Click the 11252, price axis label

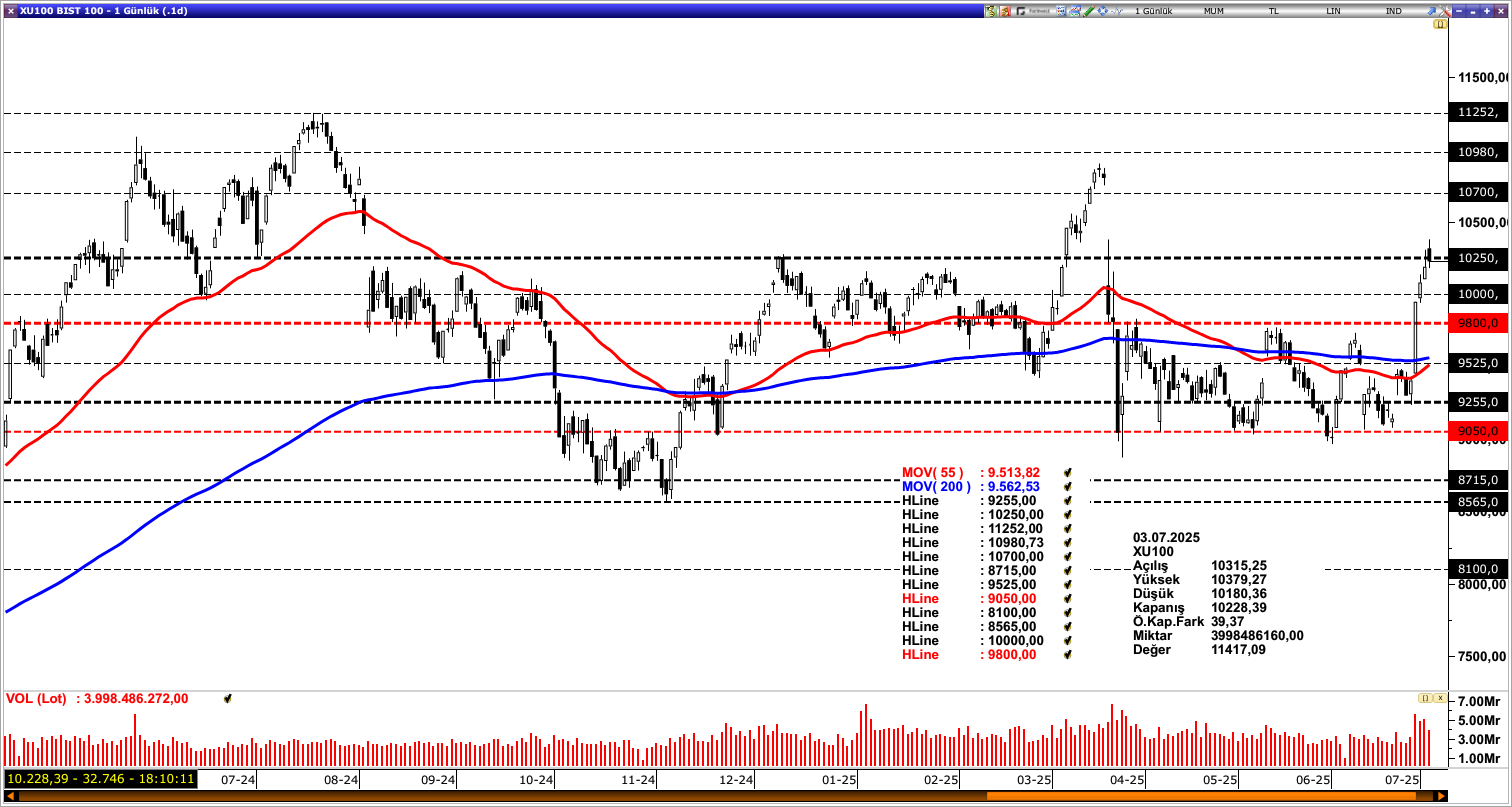pos(1476,113)
